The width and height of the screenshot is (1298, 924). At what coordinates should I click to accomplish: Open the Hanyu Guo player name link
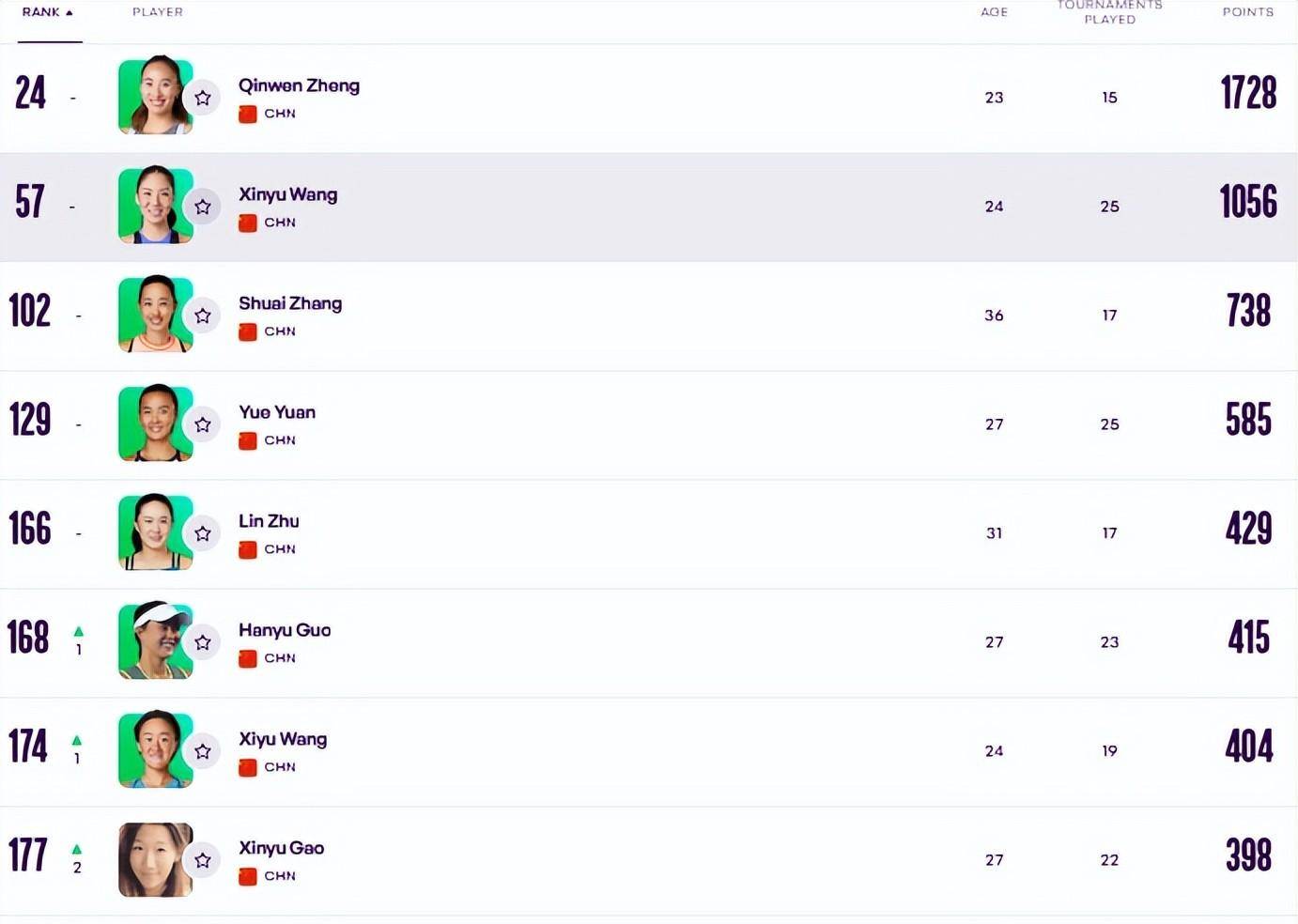(x=285, y=630)
